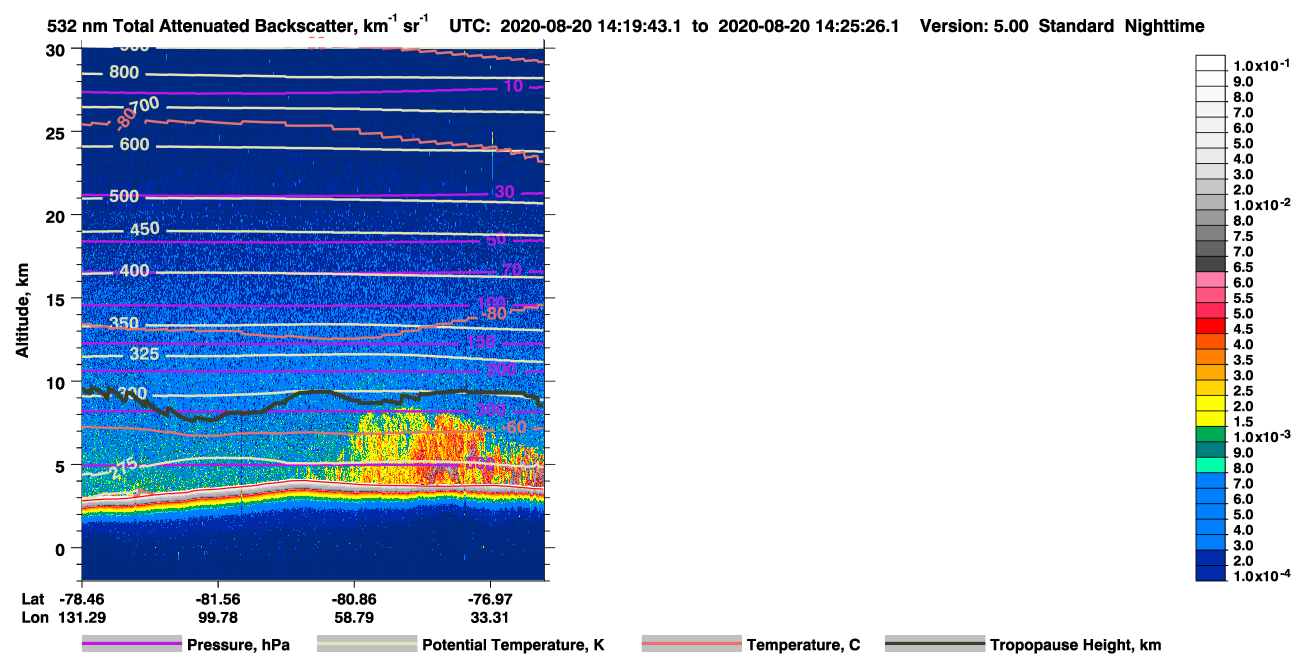This screenshot has width=1300, height=667.
Task: Click the 25 tick label on altitude axis
Action: click(x=58, y=132)
